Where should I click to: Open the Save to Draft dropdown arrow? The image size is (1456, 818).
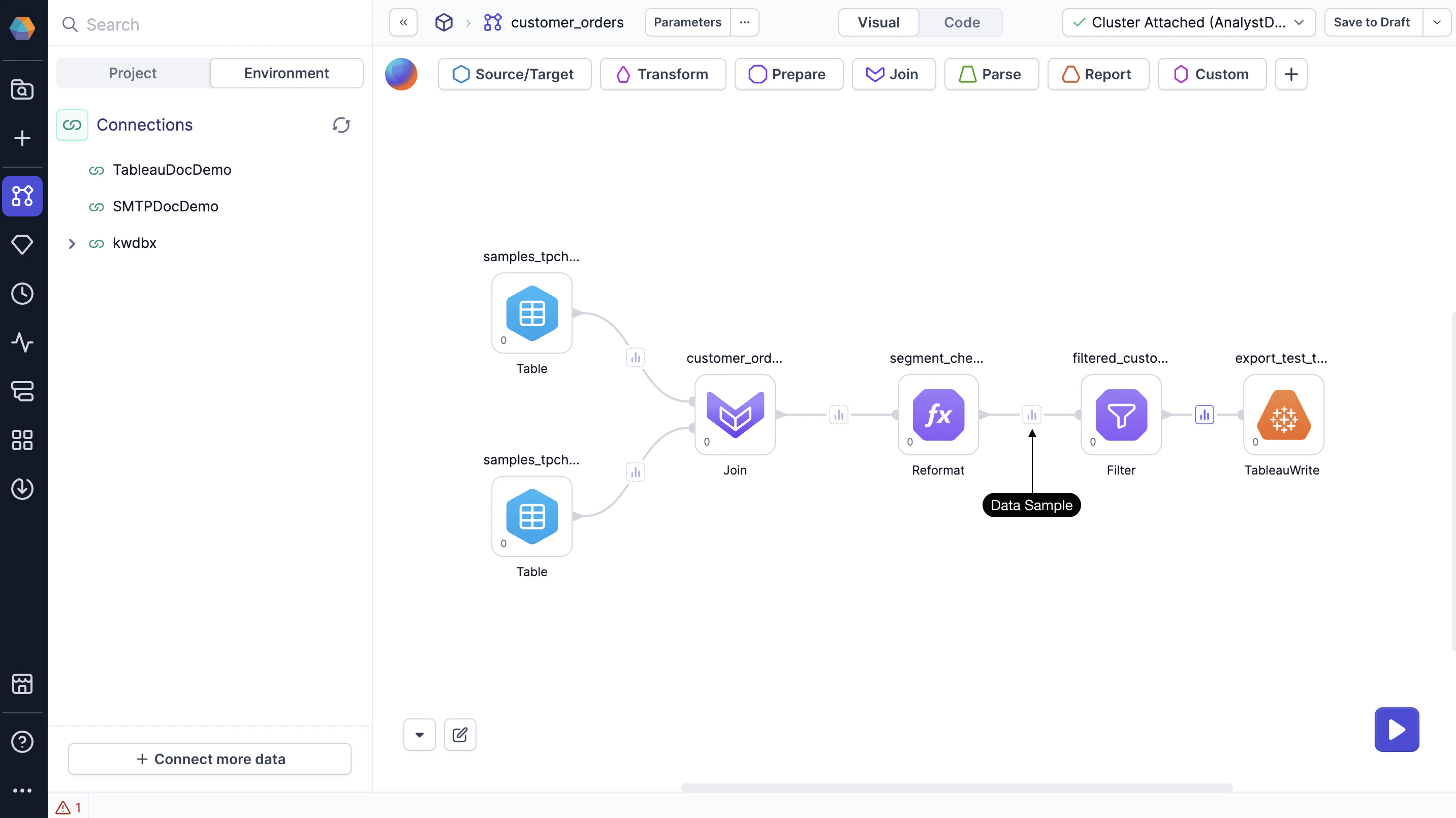[x=1438, y=22]
